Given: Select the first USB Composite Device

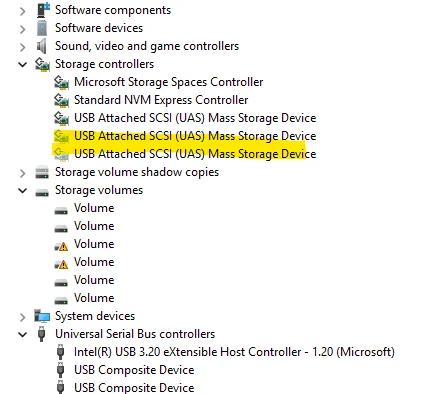Looking at the screenshot, I should (x=134, y=370).
